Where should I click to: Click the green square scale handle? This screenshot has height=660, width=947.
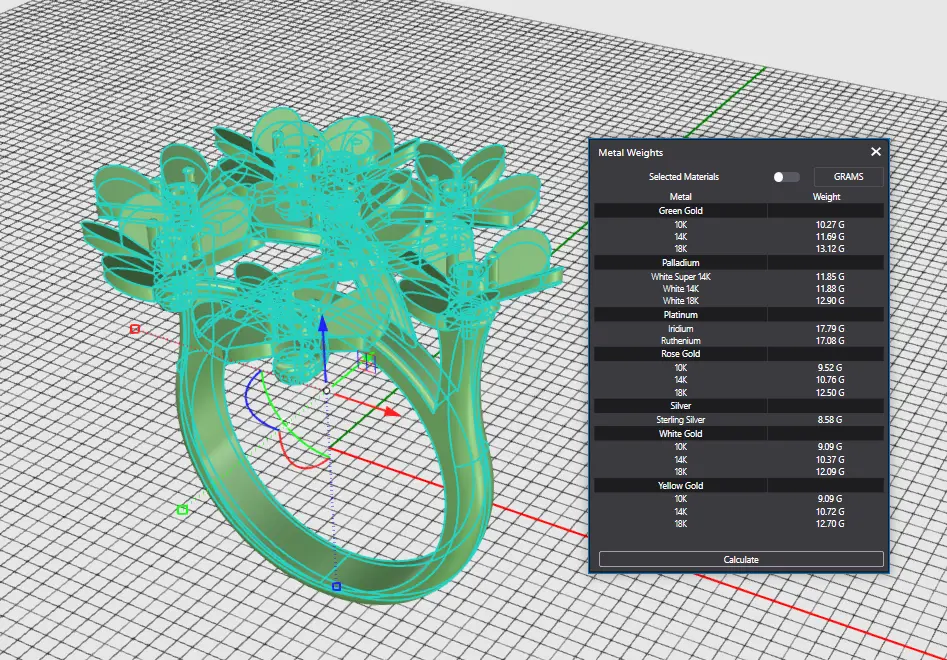(182, 510)
